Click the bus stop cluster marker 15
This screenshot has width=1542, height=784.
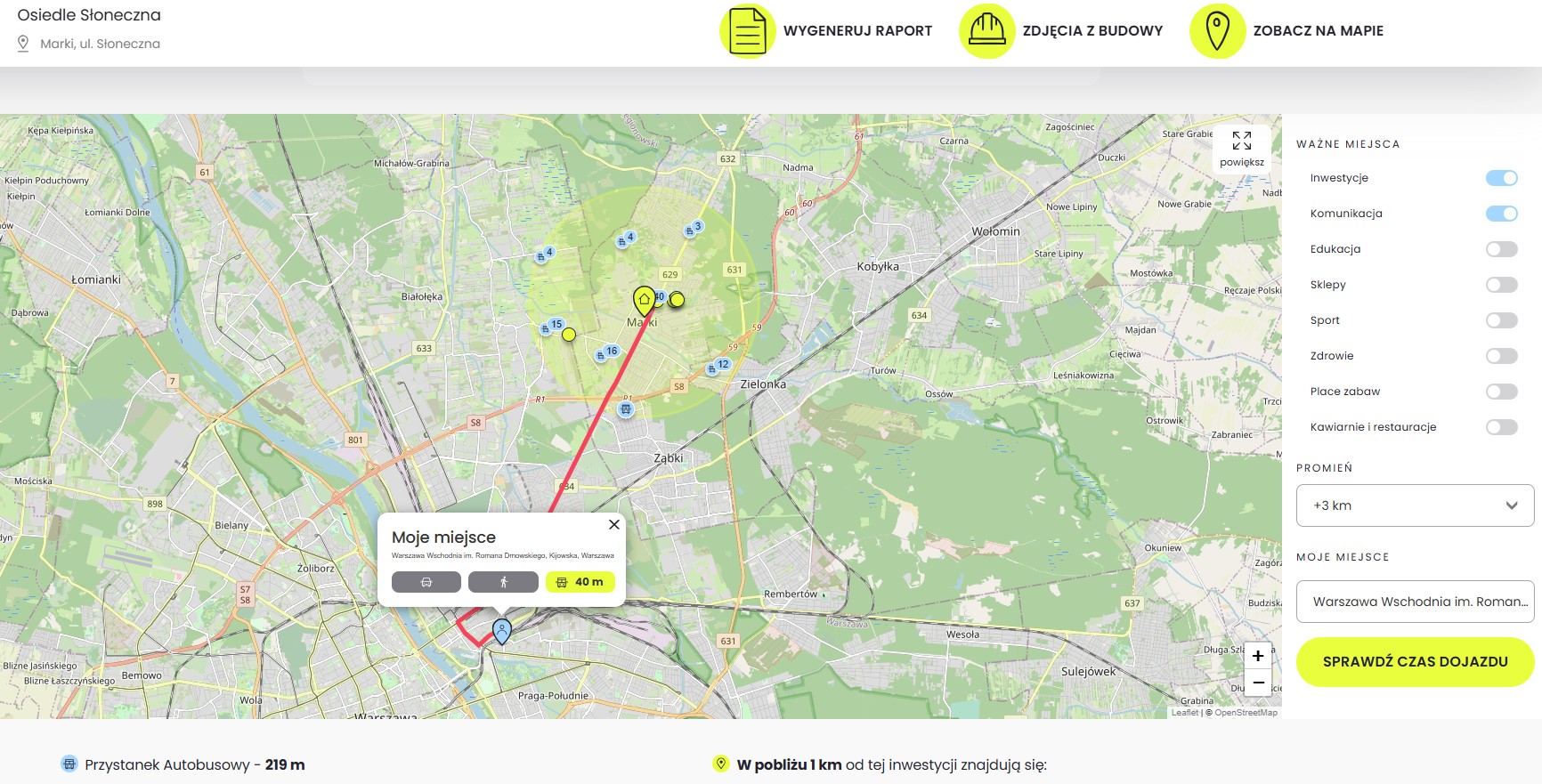(x=552, y=327)
